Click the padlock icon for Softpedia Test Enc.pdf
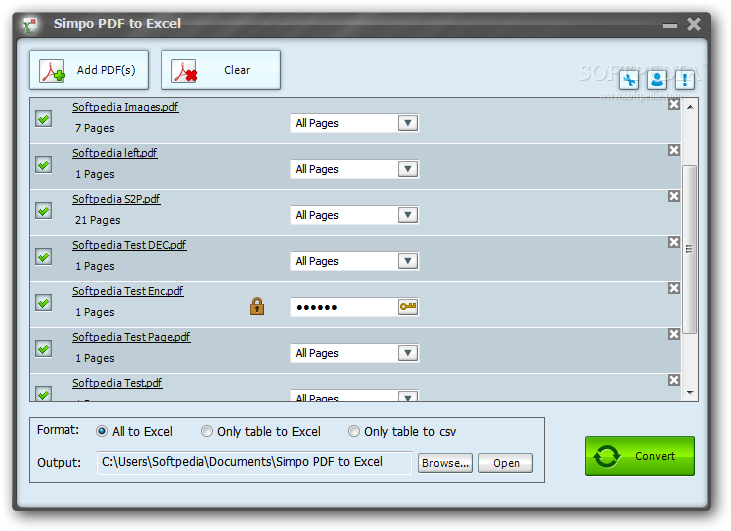The height and width of the screenshot is (531, 731). (257, 306)
